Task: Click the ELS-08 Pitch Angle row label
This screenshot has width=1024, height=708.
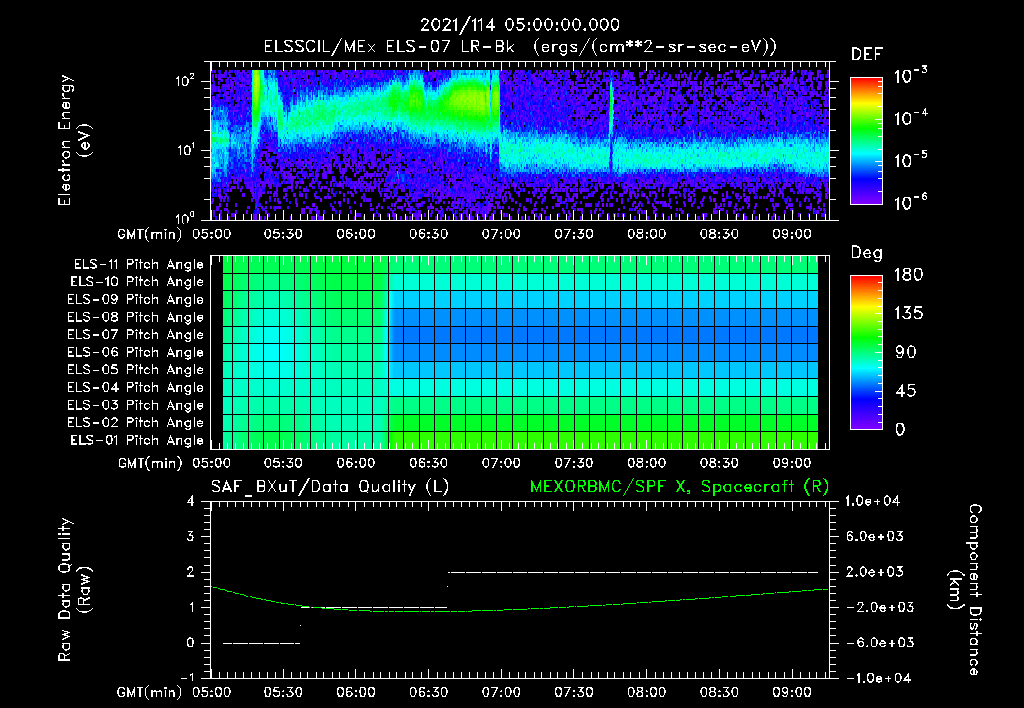Action: pyautogui.click(x=136, y=317)
